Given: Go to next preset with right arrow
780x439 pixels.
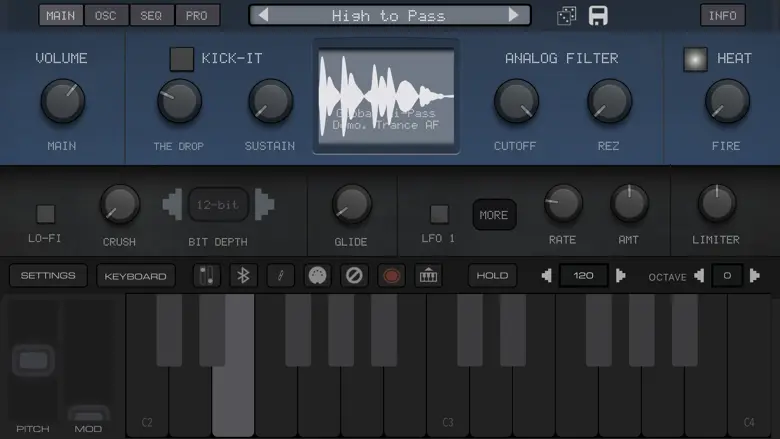Looking at the screenshot, I should 515,15.
